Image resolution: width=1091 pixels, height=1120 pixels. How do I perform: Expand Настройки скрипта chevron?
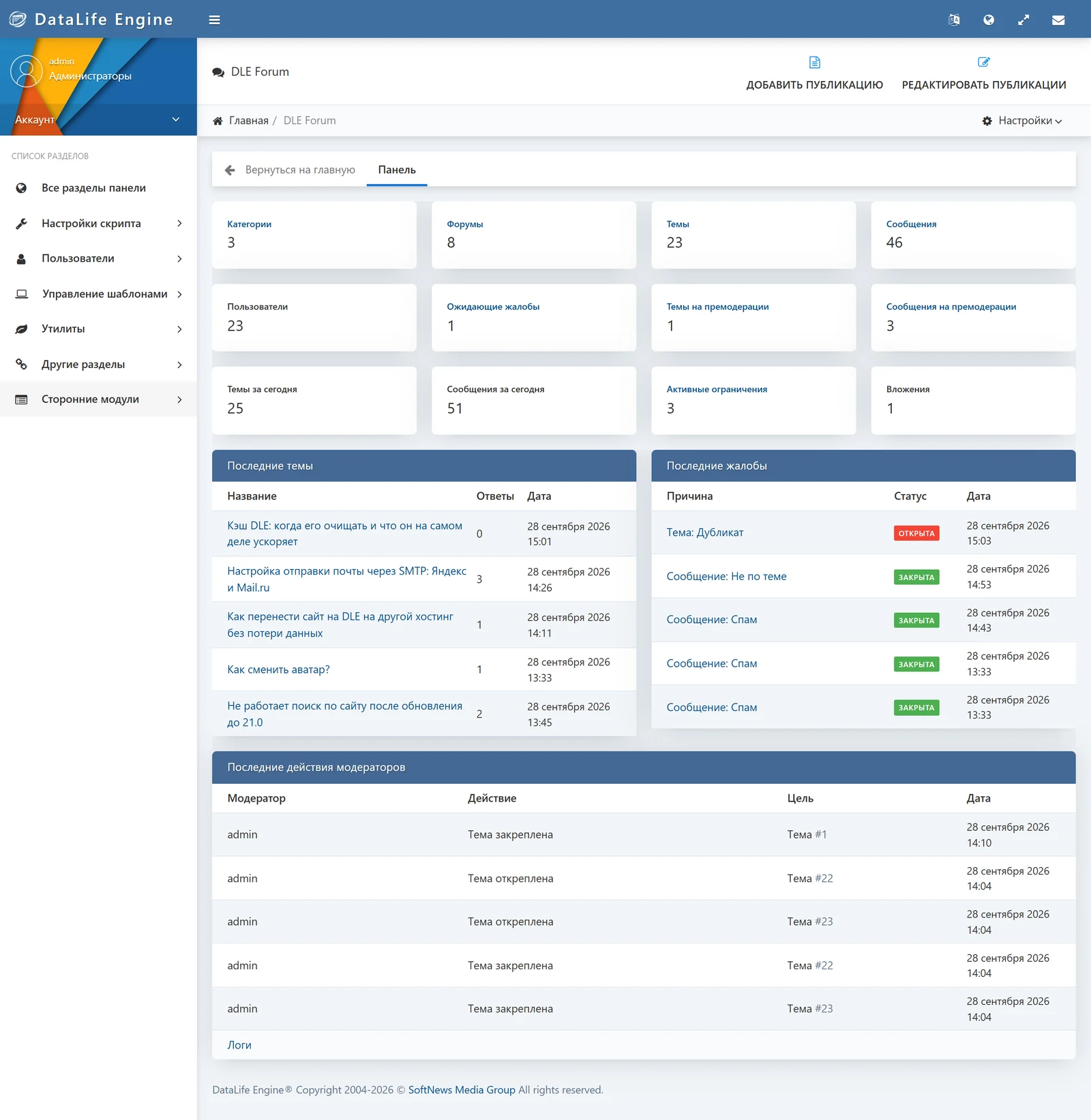pyautogui.click(x=179, y=224)
